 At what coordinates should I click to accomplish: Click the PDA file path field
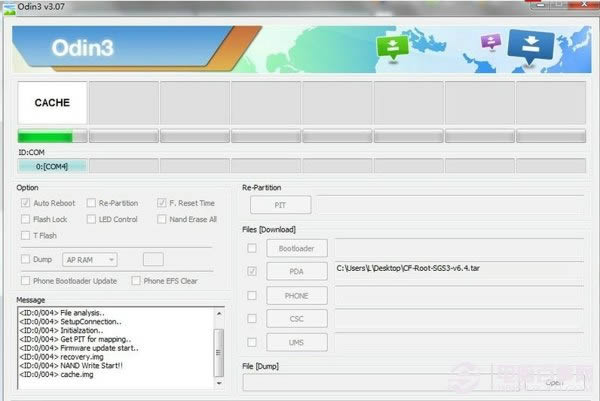click(460, 273)
